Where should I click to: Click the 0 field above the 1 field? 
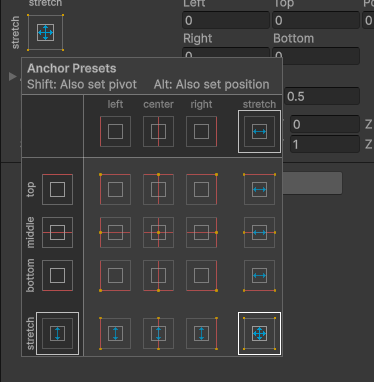point(325,124)
